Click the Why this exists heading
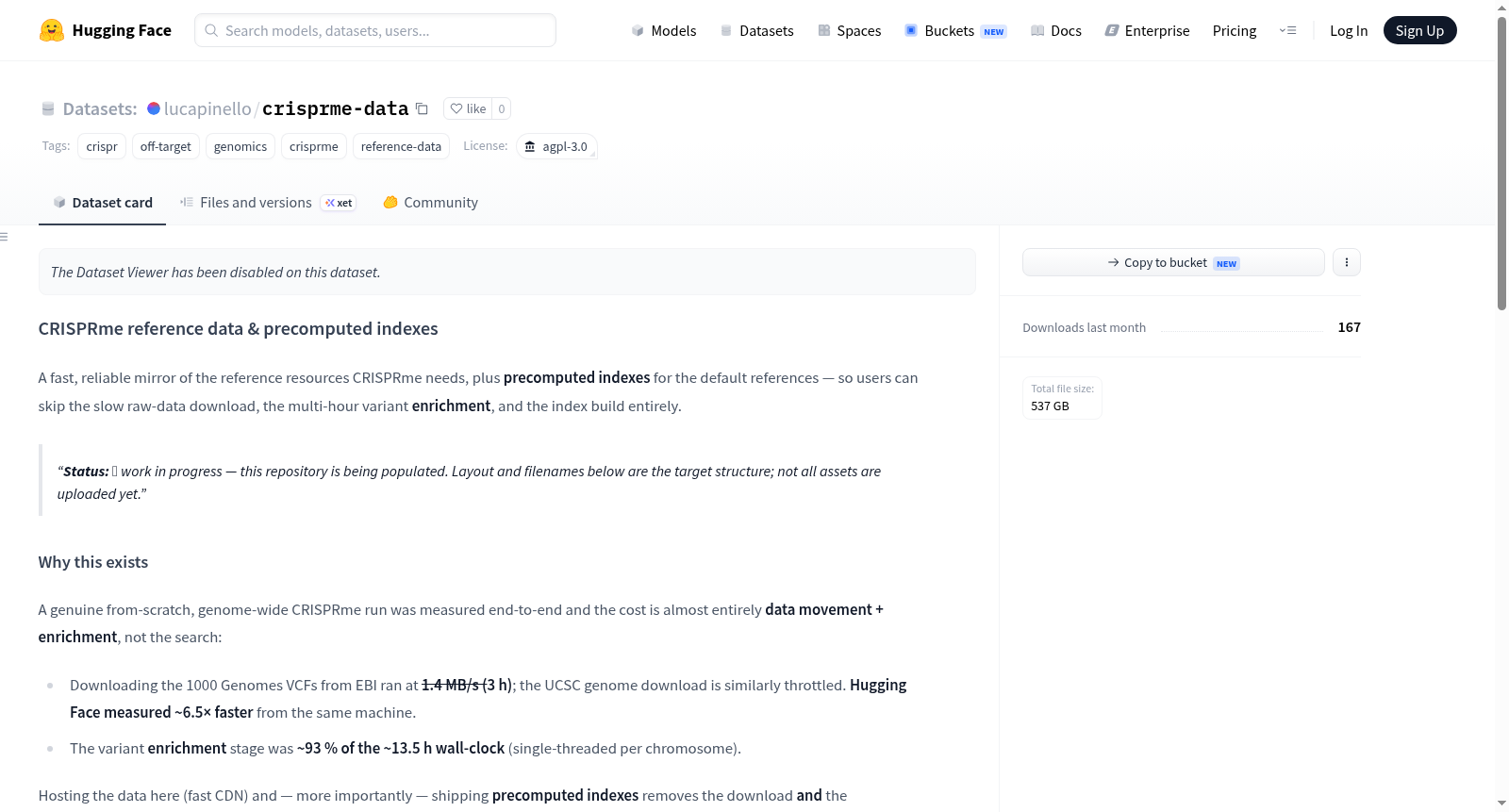 point(93,562)
